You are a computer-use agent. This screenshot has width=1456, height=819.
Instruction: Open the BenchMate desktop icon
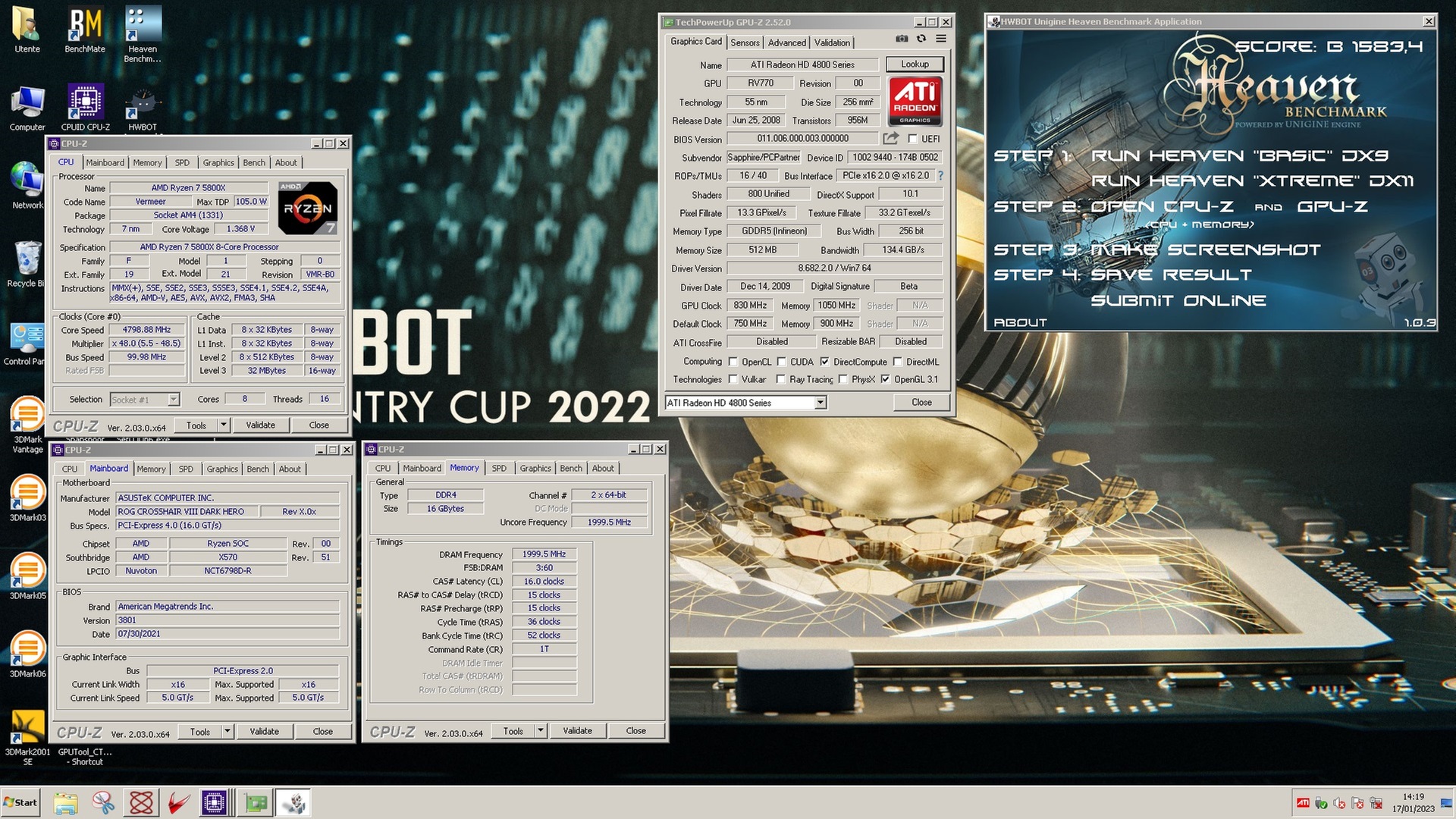pos(85,30)
